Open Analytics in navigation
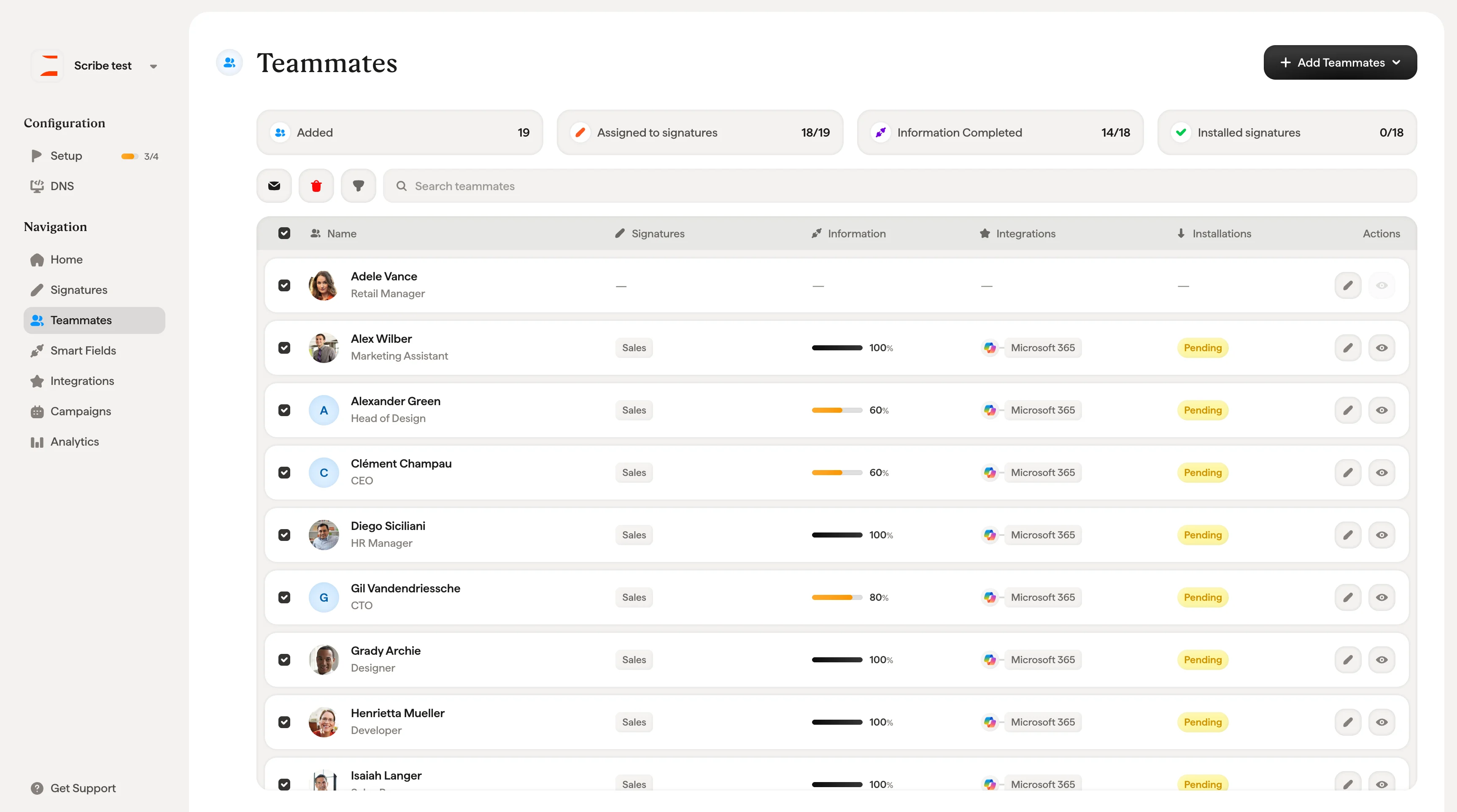The image size is (1457, 812). pos(94,441)
